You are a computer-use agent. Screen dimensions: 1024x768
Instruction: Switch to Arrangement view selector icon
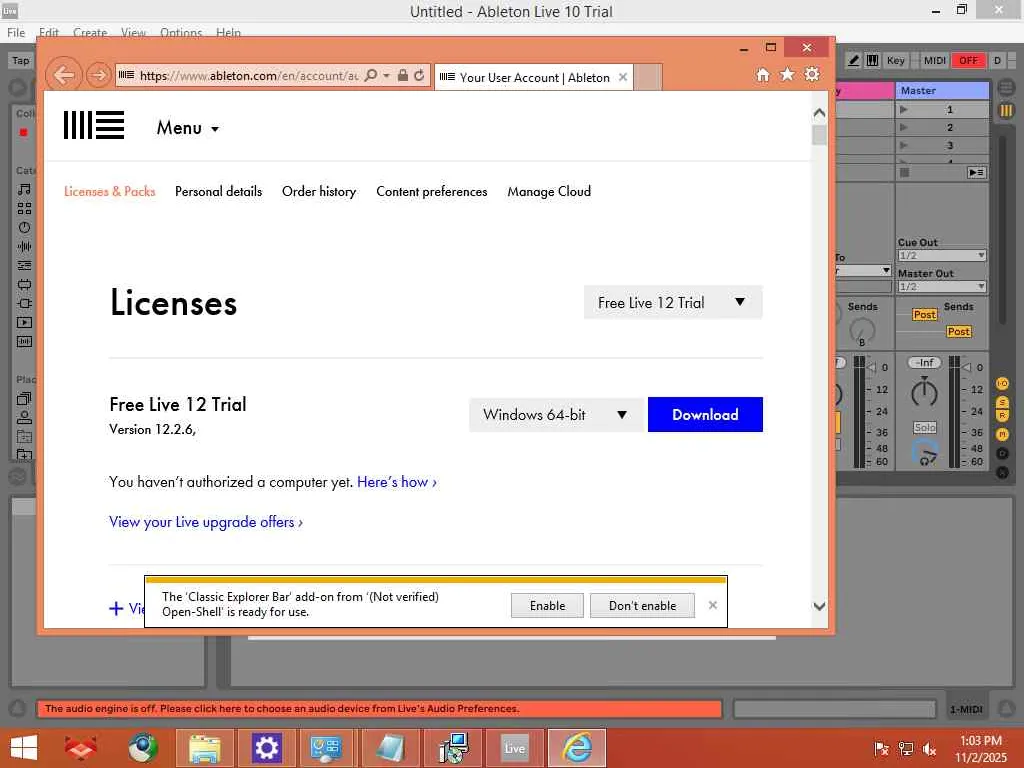[x=1006, y=86]
